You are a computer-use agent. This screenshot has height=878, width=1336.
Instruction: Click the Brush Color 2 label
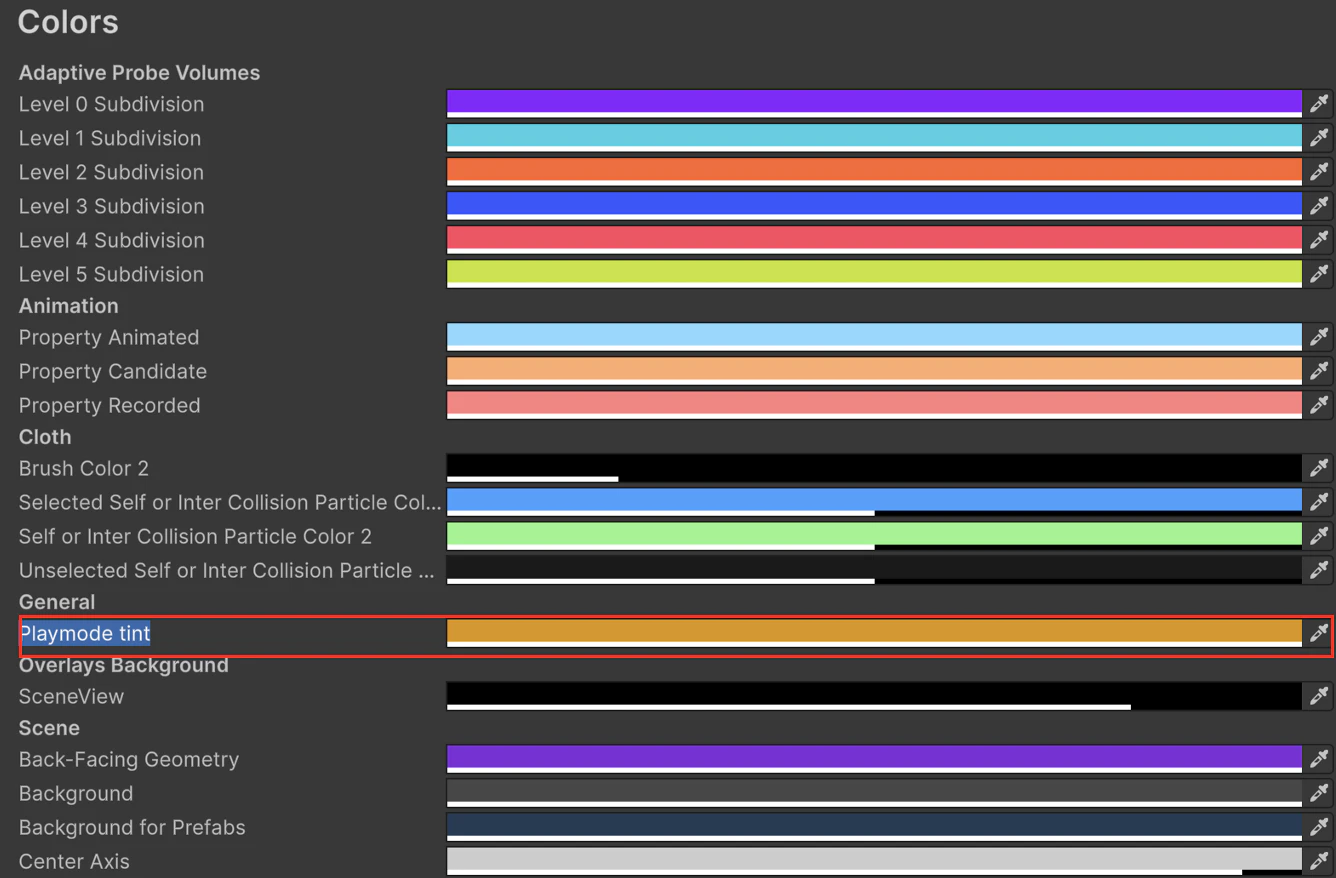[84, 468]
